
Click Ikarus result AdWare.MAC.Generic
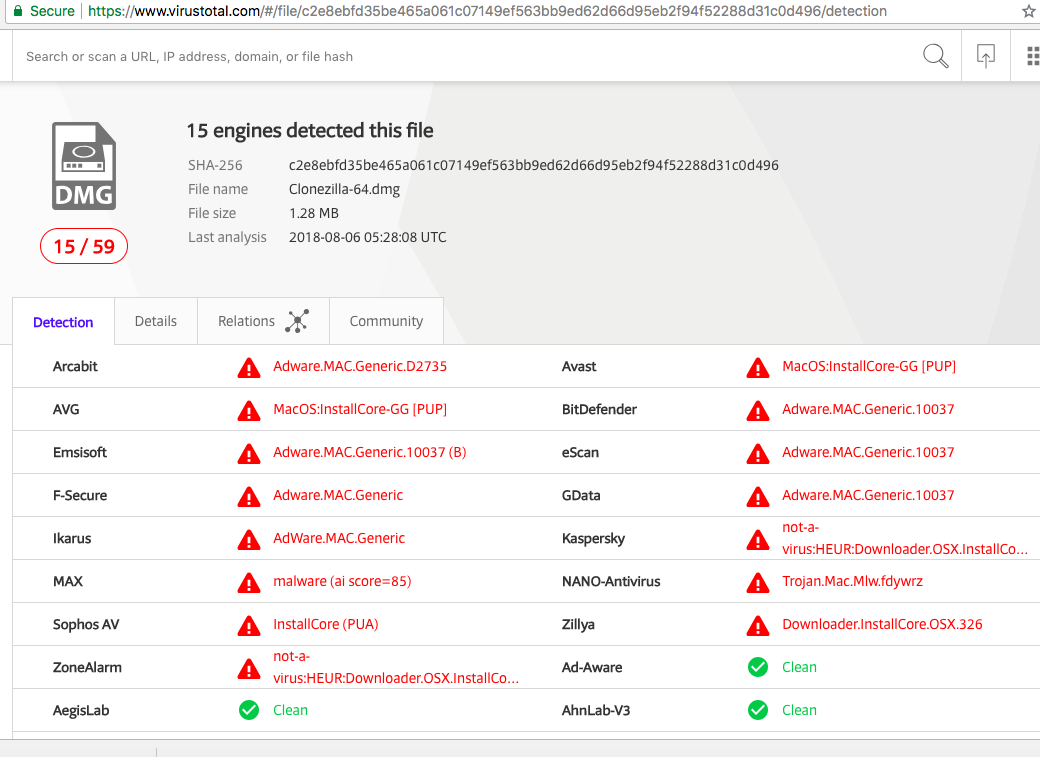[339, 538]
